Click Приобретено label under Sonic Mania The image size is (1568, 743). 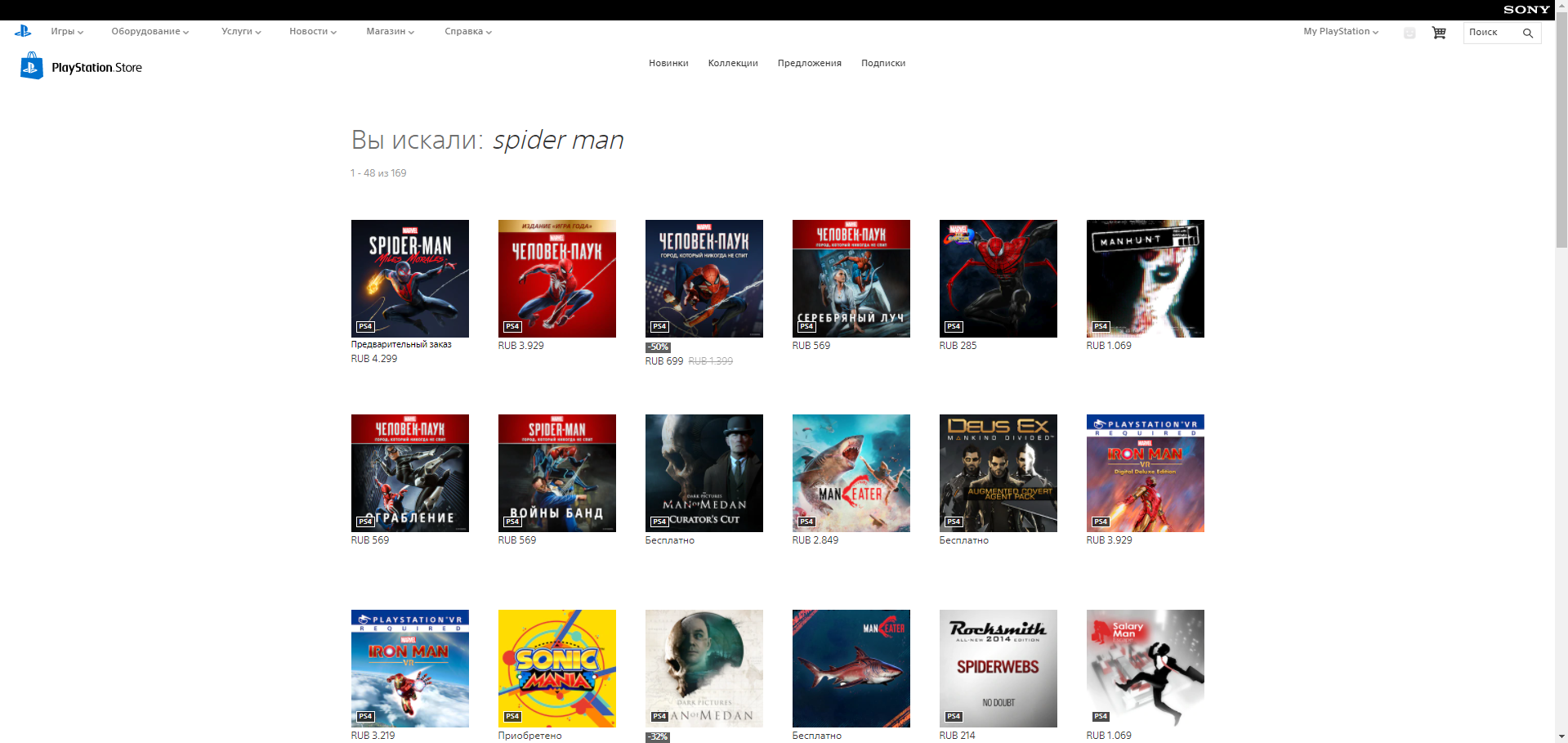pyautogui.click(x=530, y=736)
